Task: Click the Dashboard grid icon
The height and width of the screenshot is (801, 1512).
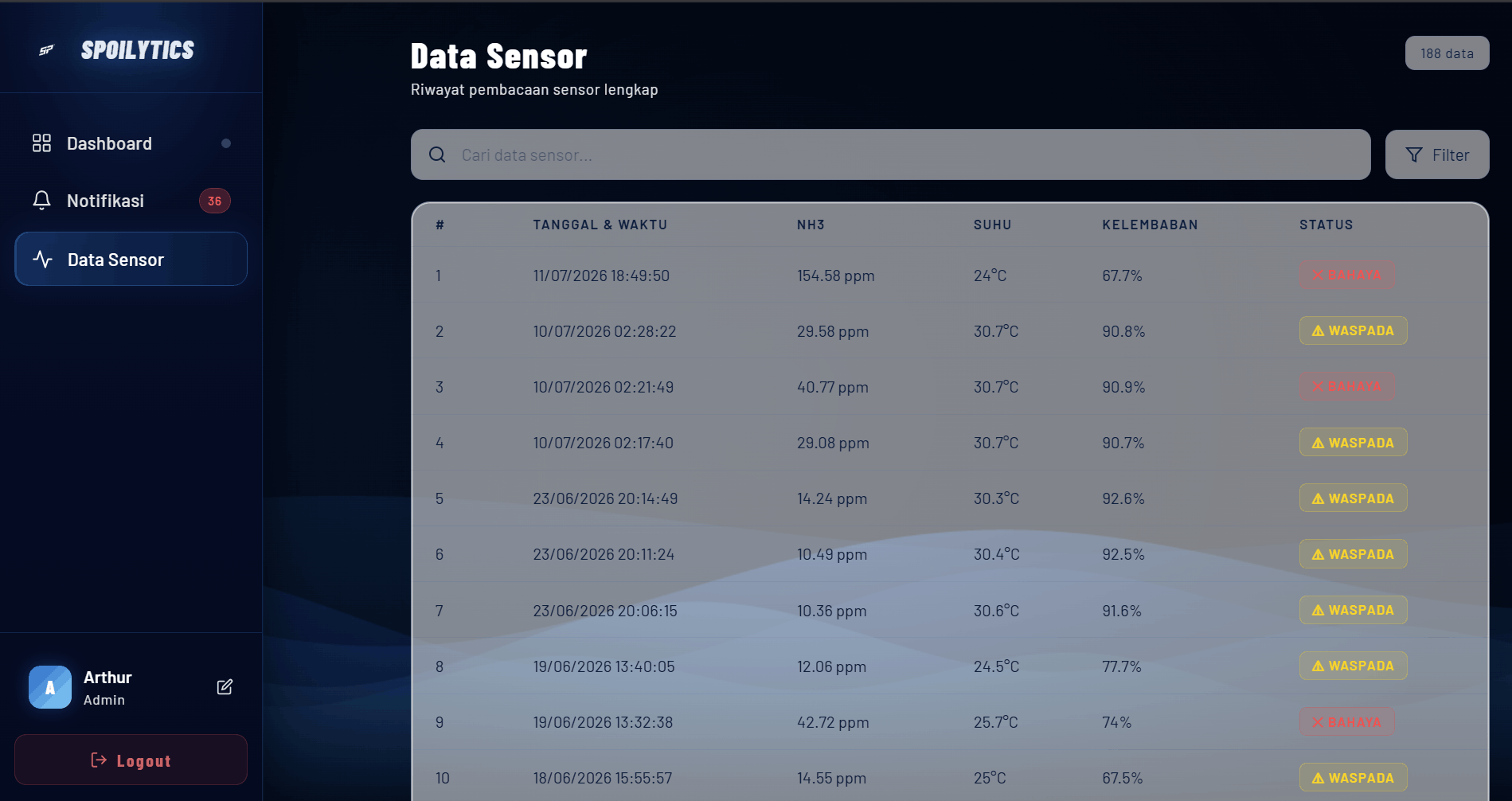Action: (41, 143)
